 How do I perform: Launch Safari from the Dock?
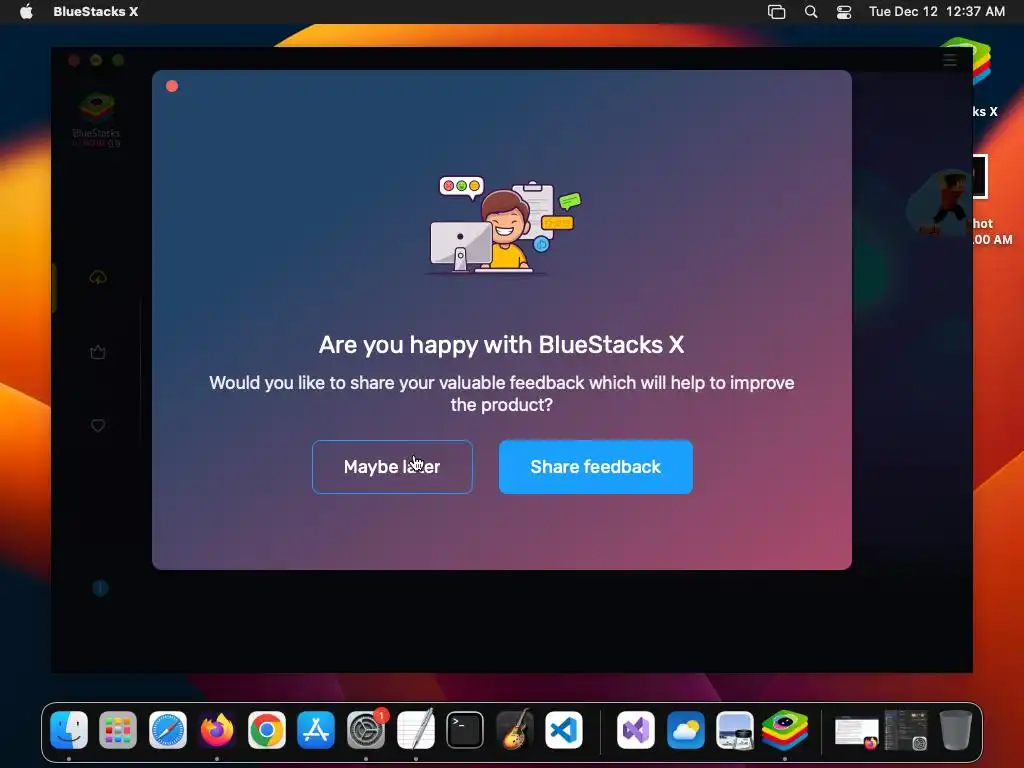coord(168,729)
